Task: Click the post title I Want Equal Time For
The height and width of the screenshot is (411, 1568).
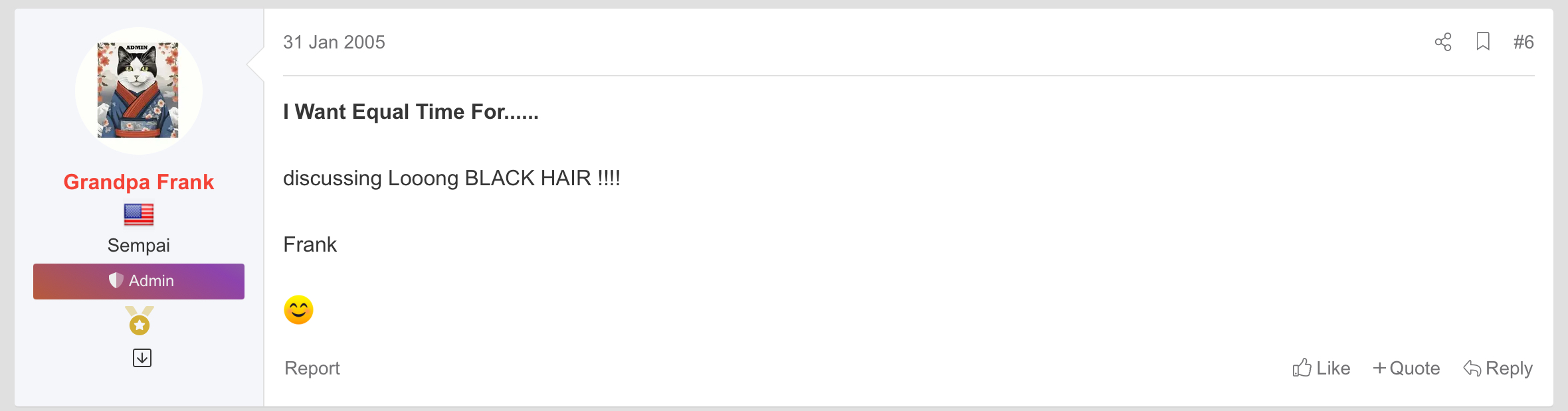Action: coord(411,112)
